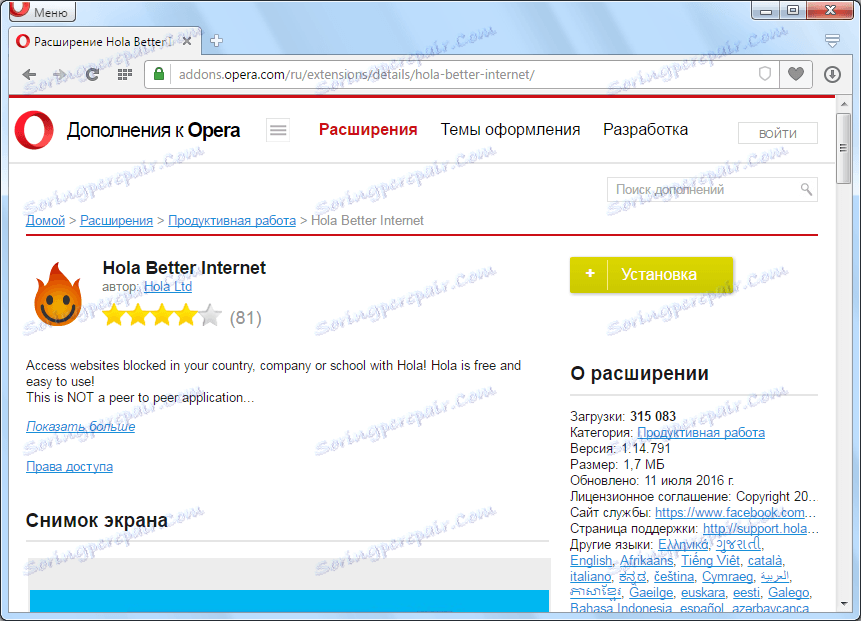Close the Hola Better Internet tab
This screenshot has width=861, height=621.
tap(187, 41)
